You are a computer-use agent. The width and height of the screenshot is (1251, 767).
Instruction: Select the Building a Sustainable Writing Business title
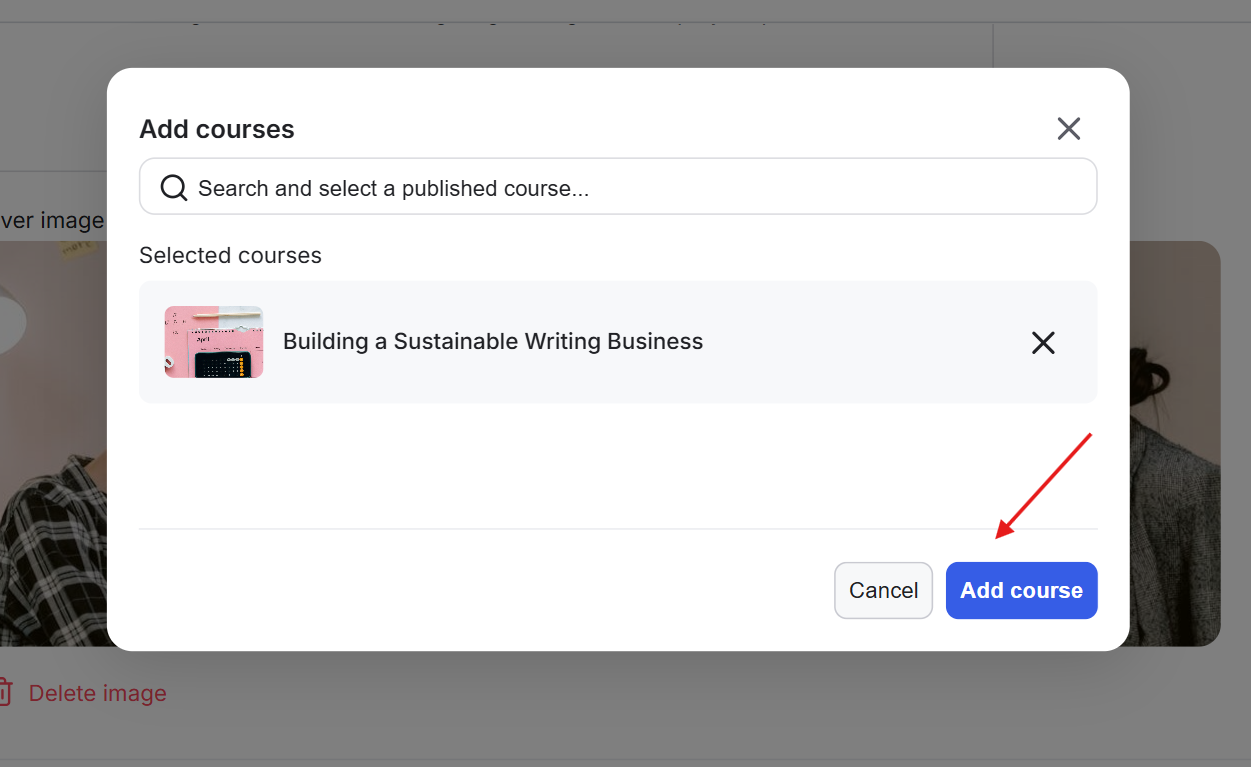pyautogui.click(x=493, y=341)
